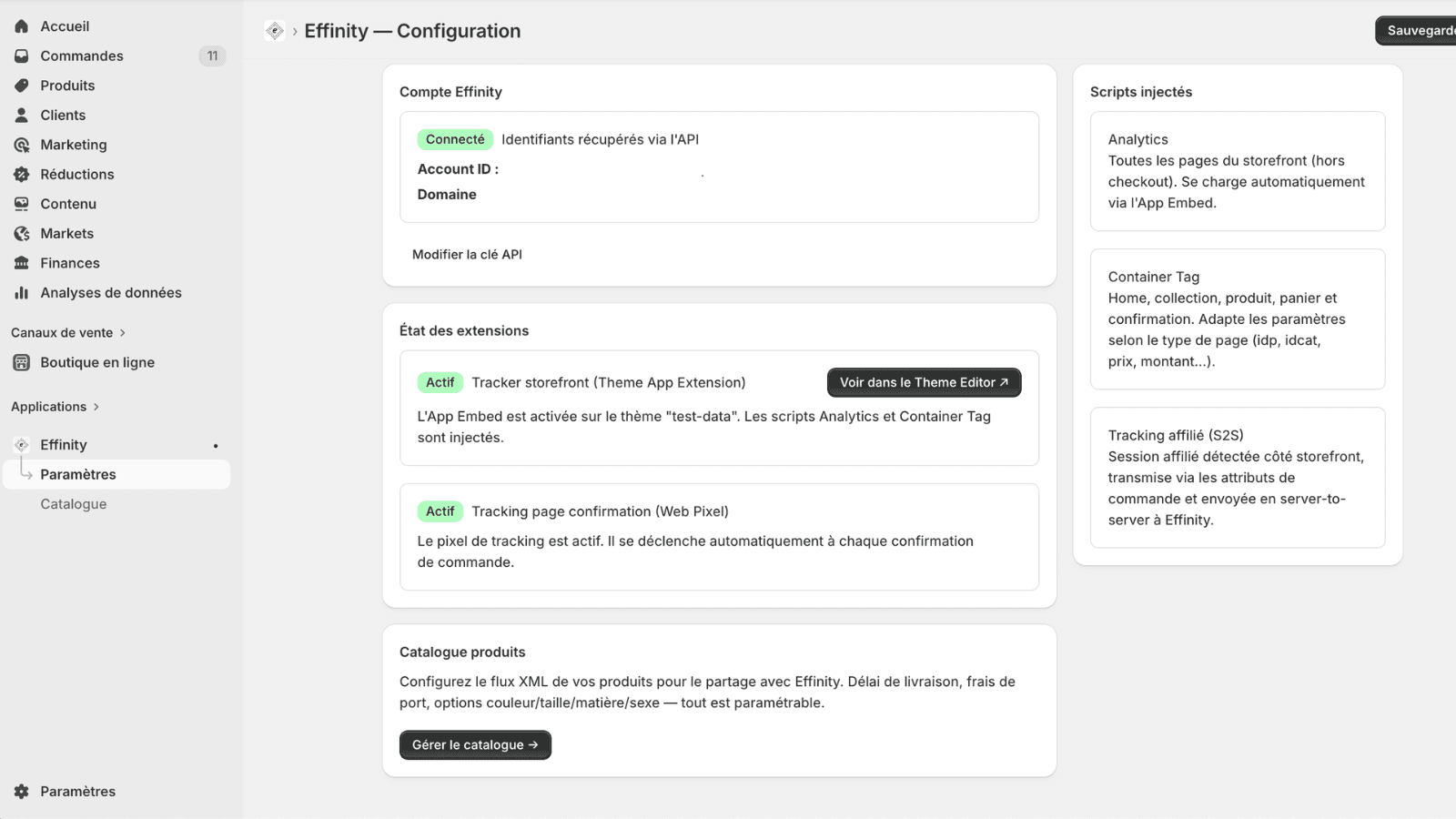The width and height of the screenshot is (1456, 819).
Task: Click the Tracking affilié (S2S) card
Action: tap(1238, 478)
